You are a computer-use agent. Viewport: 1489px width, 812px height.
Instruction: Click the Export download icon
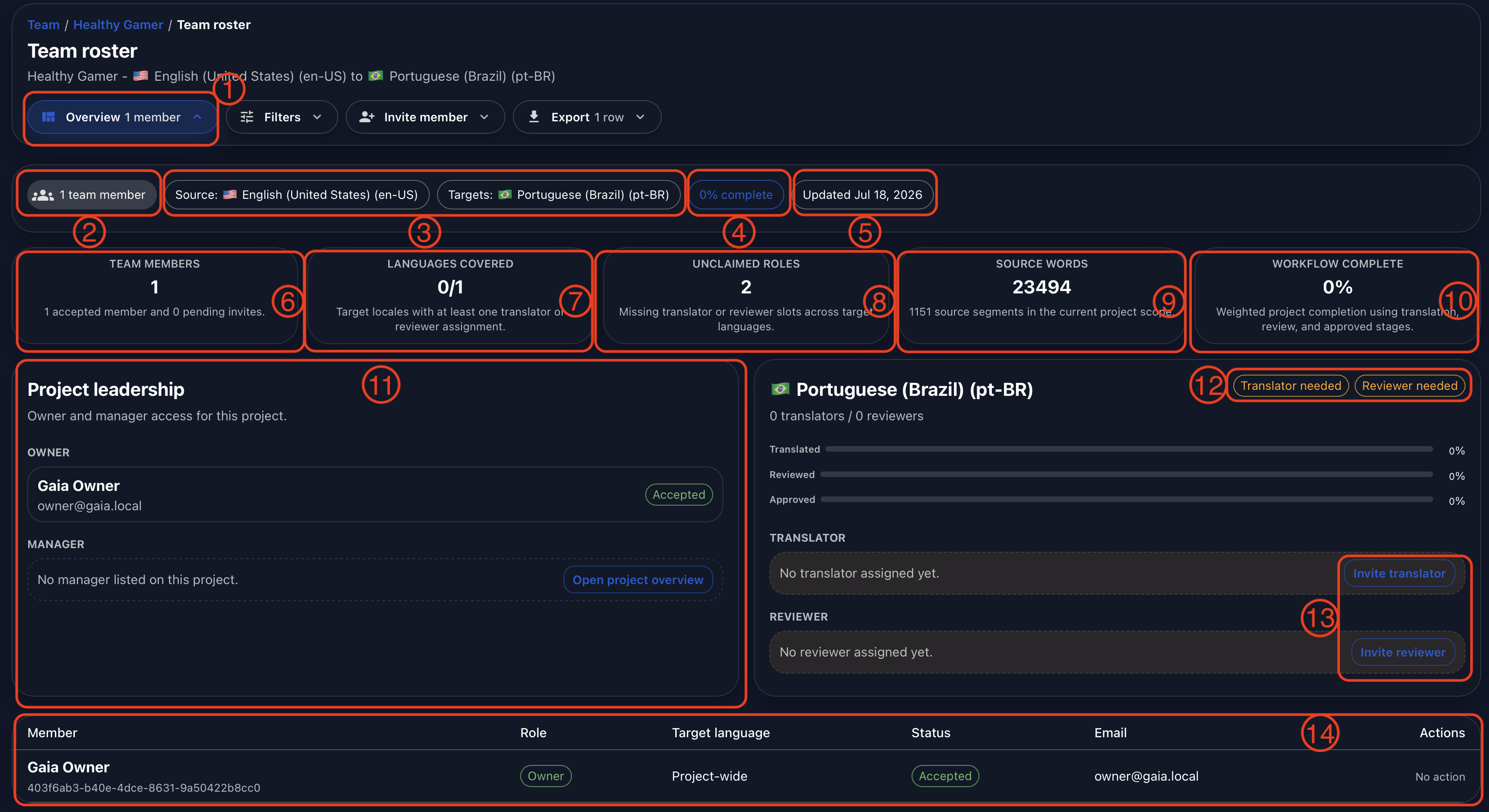click(x=534, y=117)
